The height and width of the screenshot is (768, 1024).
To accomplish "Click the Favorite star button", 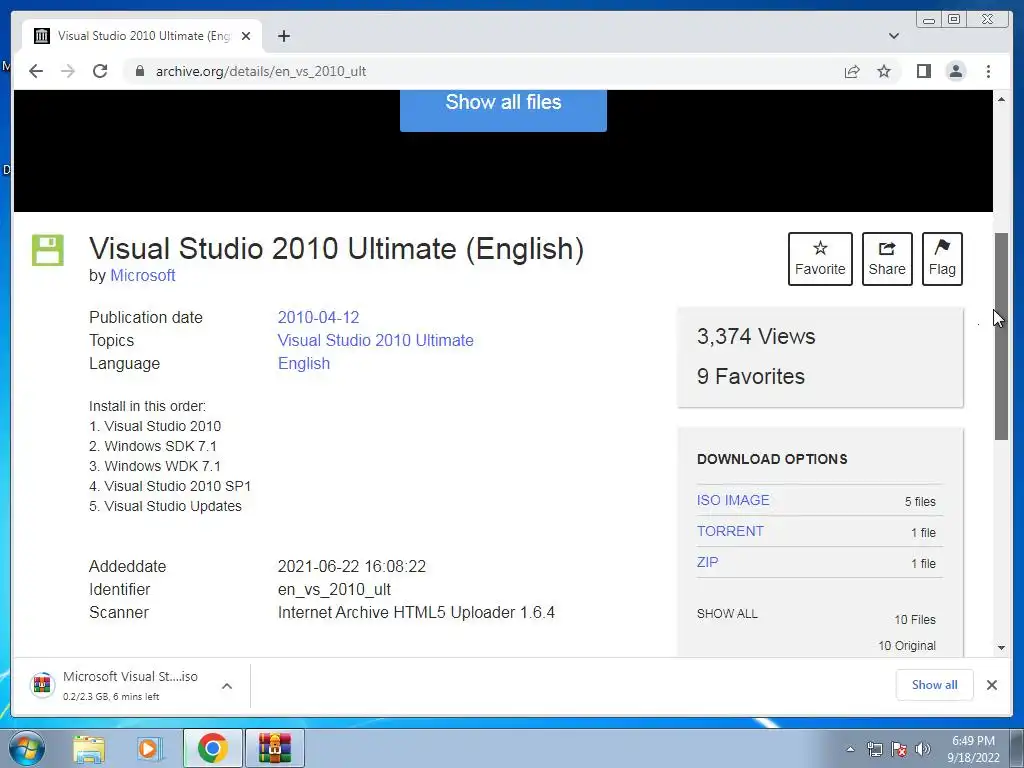I will point(820,259).
